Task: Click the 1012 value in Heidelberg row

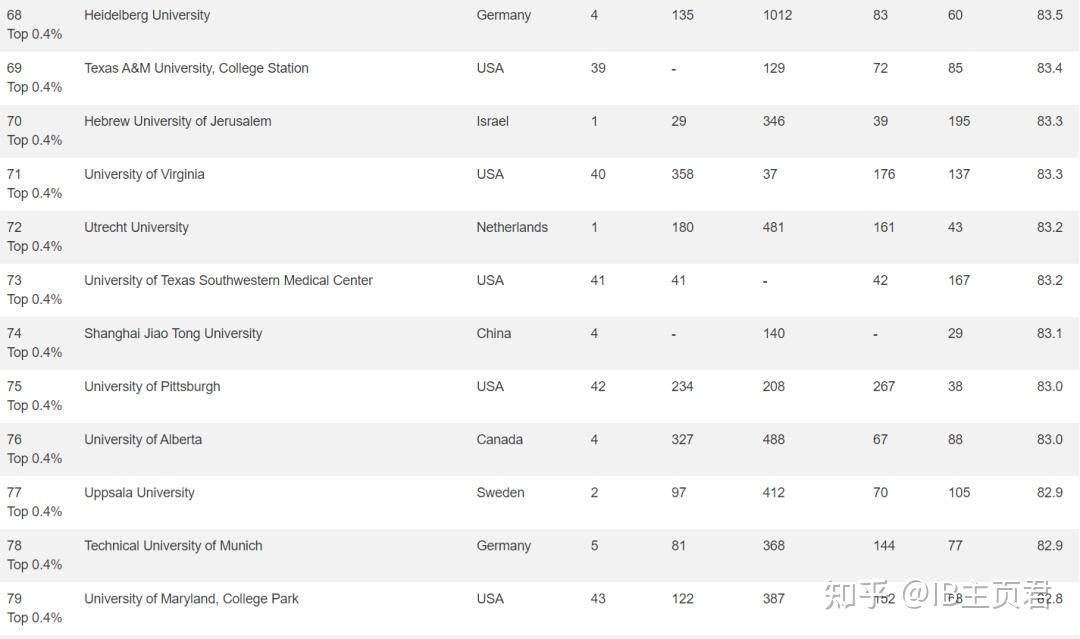Action: click(x=778, y=15)
